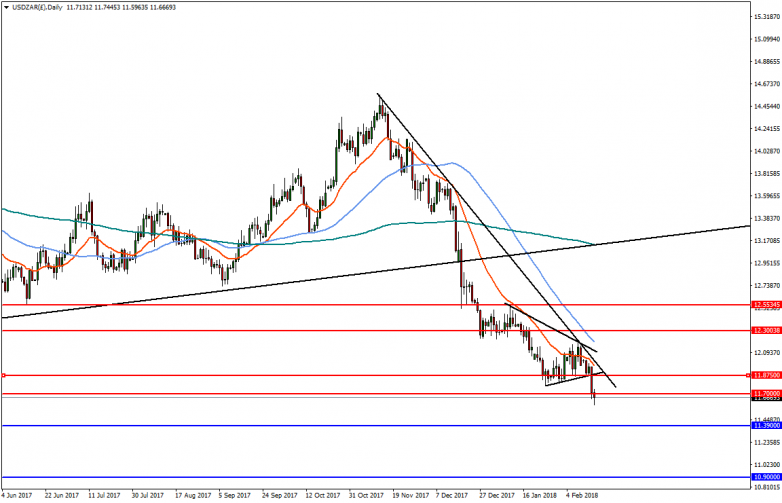The width and height of the screenshot is (782, 503).
Task: Click the 14.88655 price axis label
Action: pos(767,61)
